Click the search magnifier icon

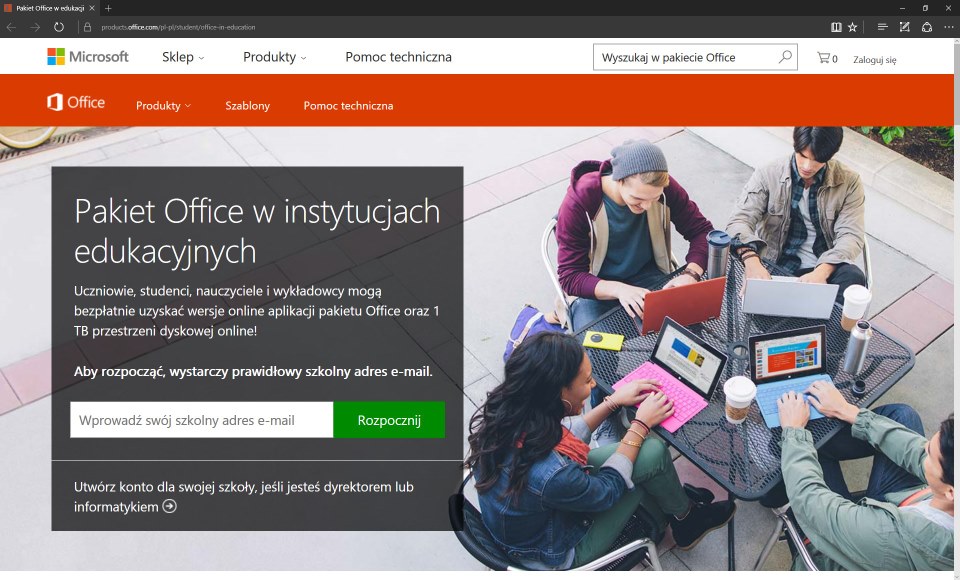pyautogui.click(x=785, y=57)
